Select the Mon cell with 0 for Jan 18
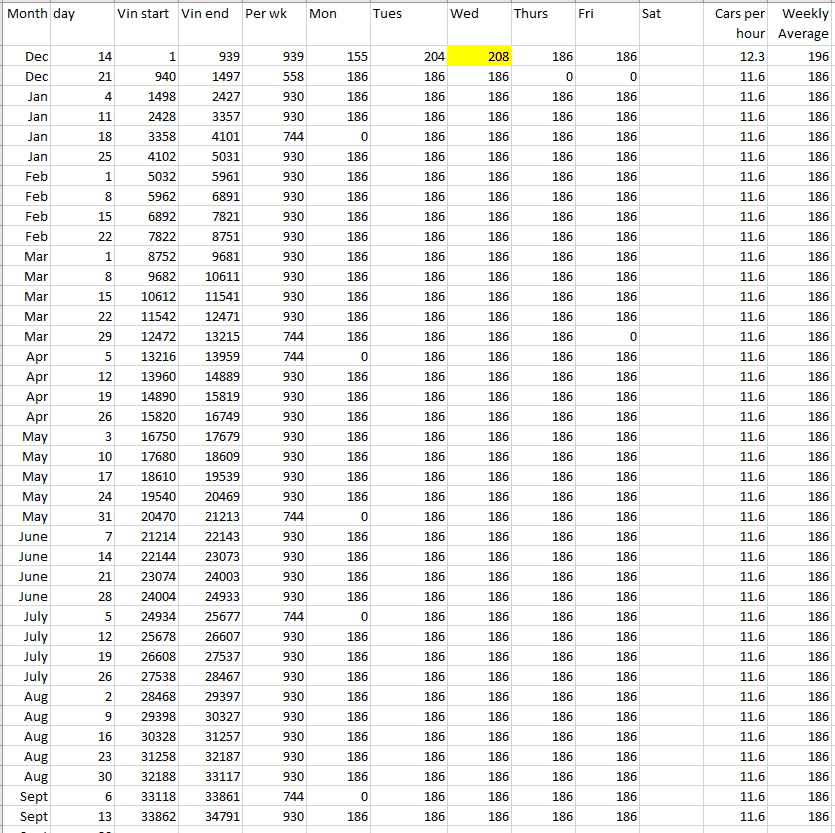This screenshot has height=833, width=835. pyautogui.click(x=338, y=136)
